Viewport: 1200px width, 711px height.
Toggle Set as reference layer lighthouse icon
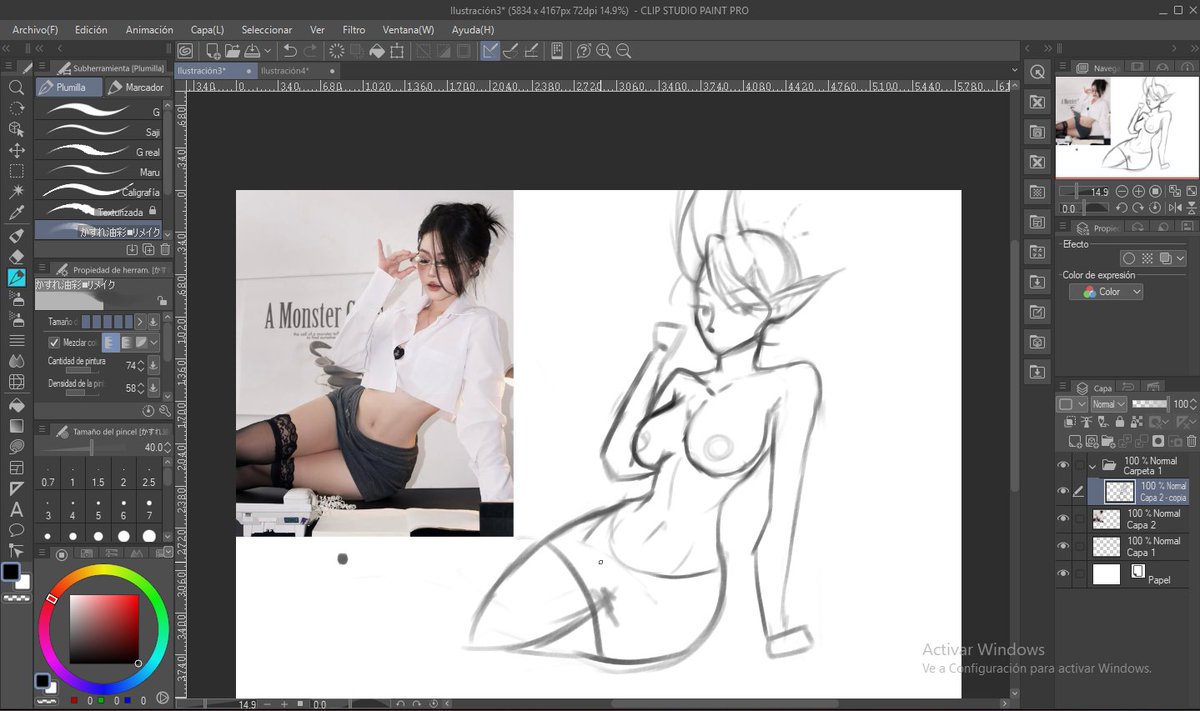tap(1088, 423)
